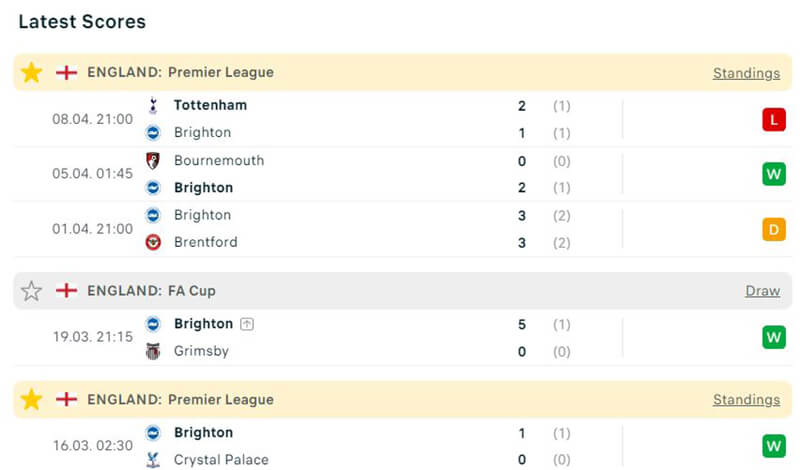The width and height of the screenshot is (800, 470).
Task: Open the top Premier League Standings link
Action: (746, 73)
